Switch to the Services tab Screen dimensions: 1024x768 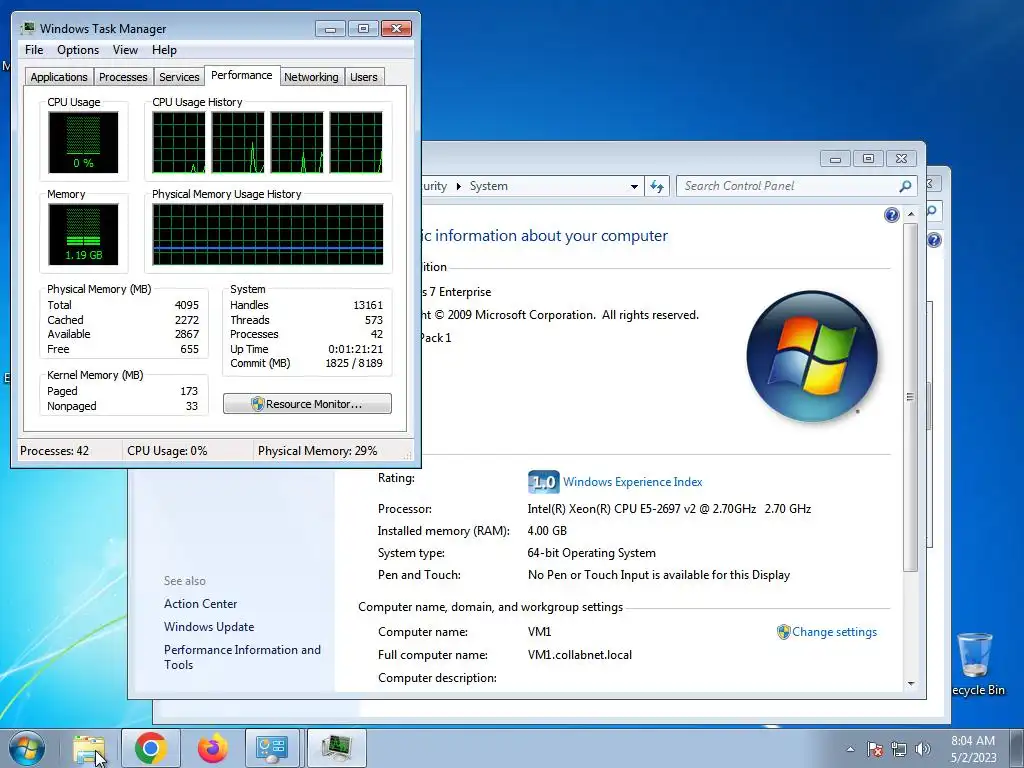[179, 77]
